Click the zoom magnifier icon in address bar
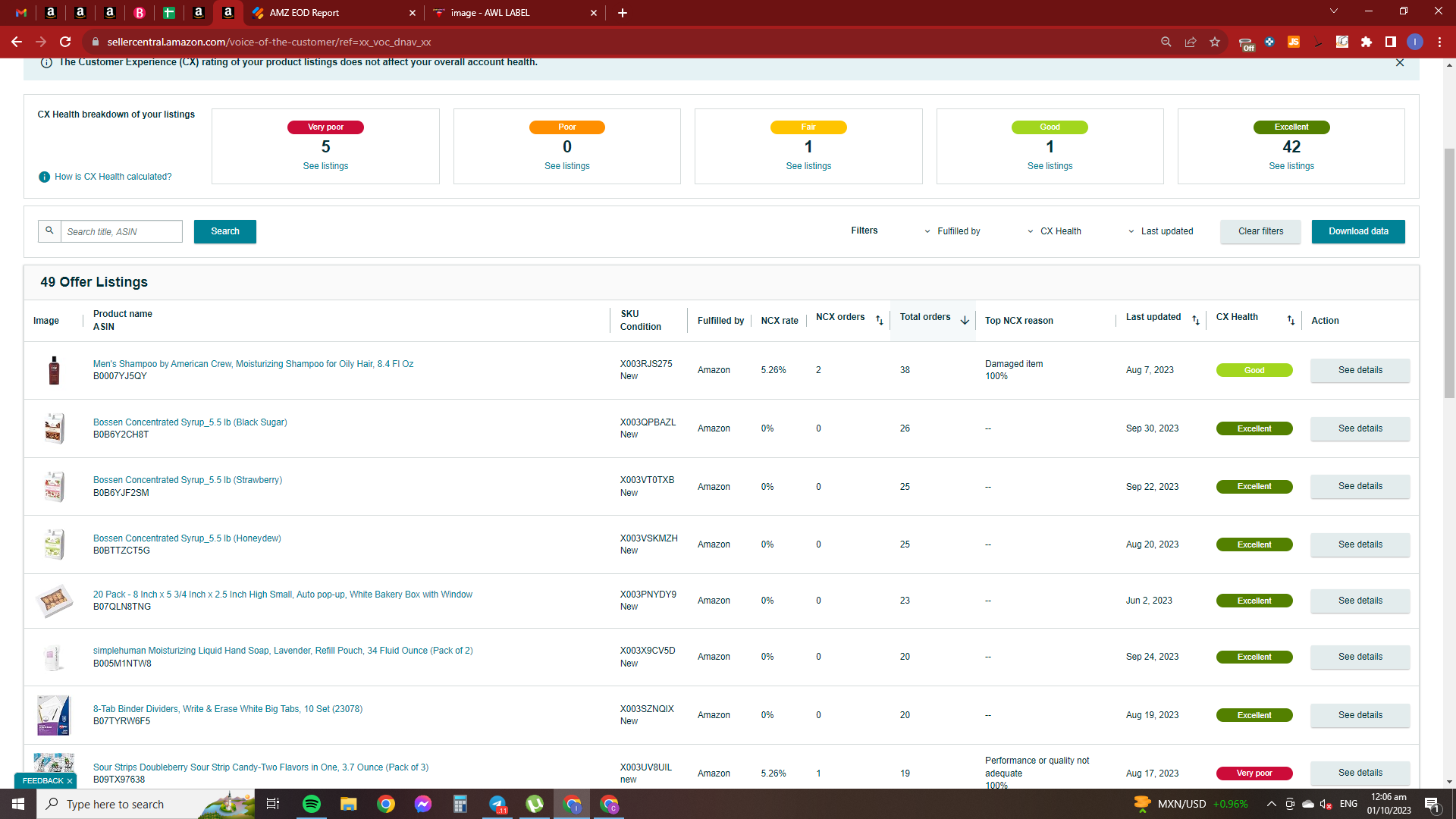 1166,42
